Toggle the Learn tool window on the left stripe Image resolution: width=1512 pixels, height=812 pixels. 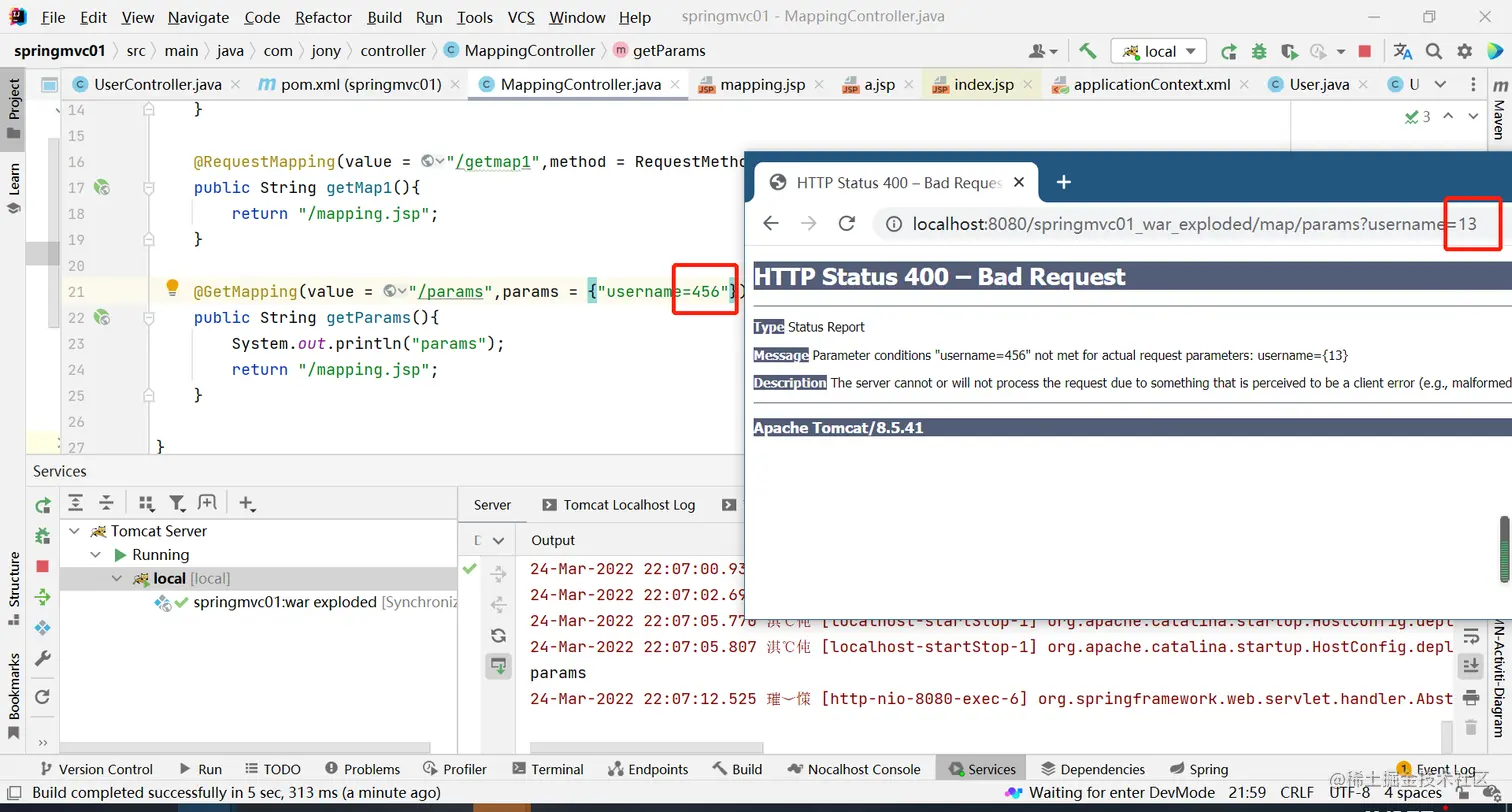[14, 188]
